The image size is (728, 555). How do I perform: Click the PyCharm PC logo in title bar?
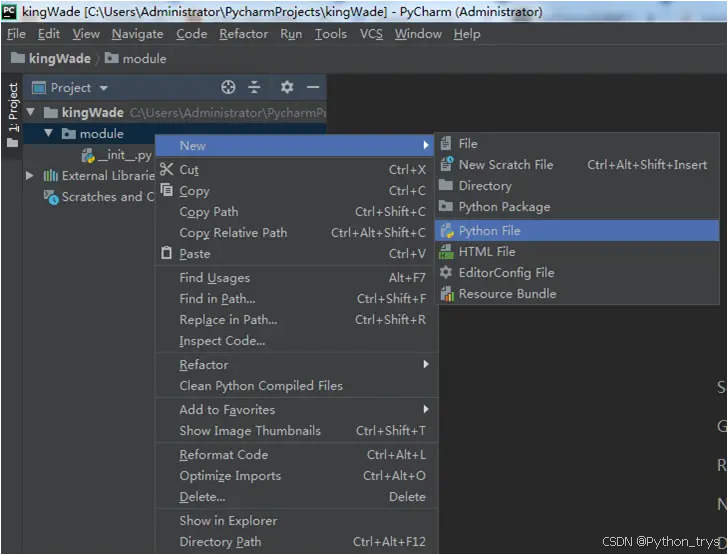pos(10,11)
